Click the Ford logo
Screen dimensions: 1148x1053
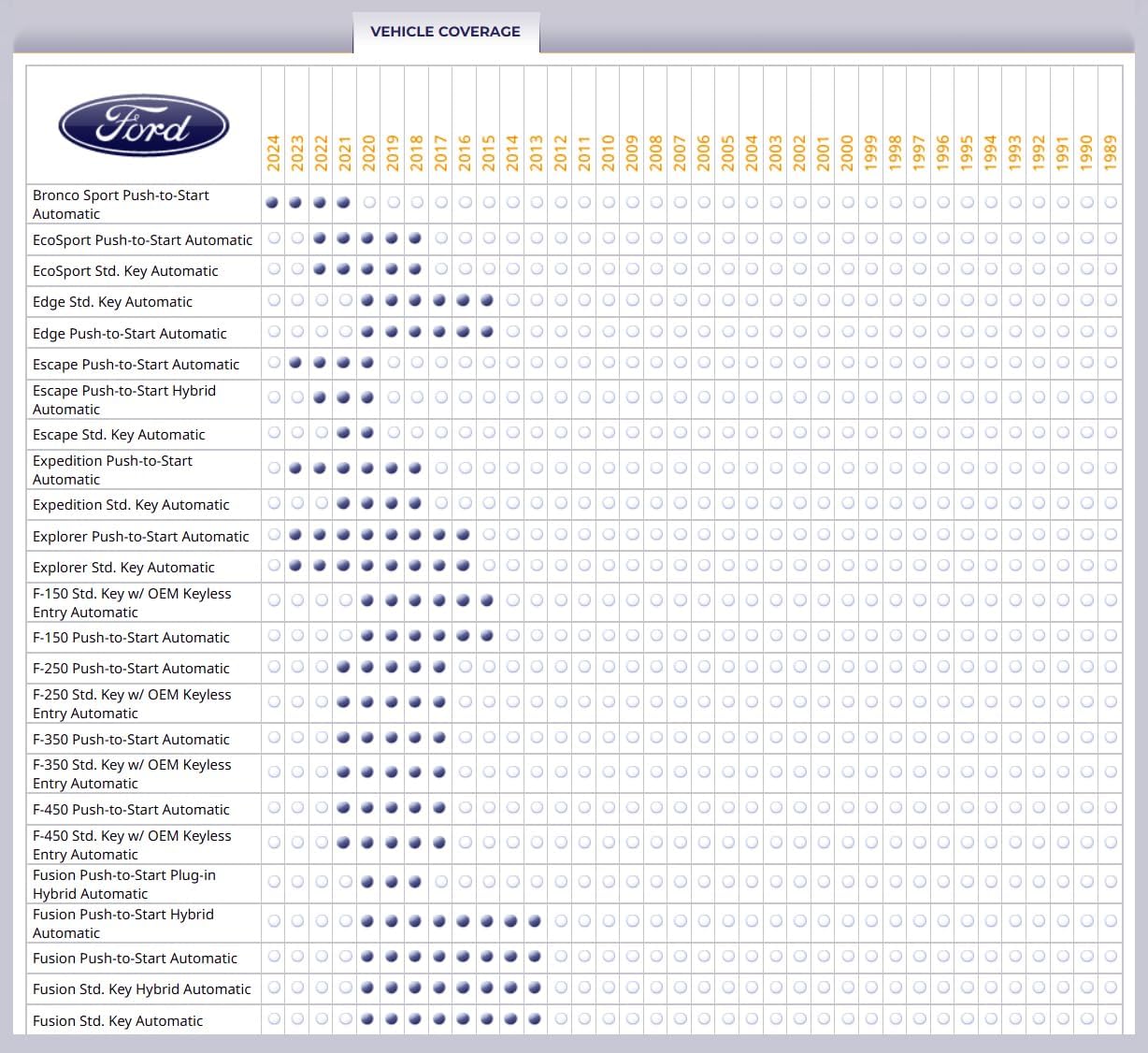coord(144,125)
